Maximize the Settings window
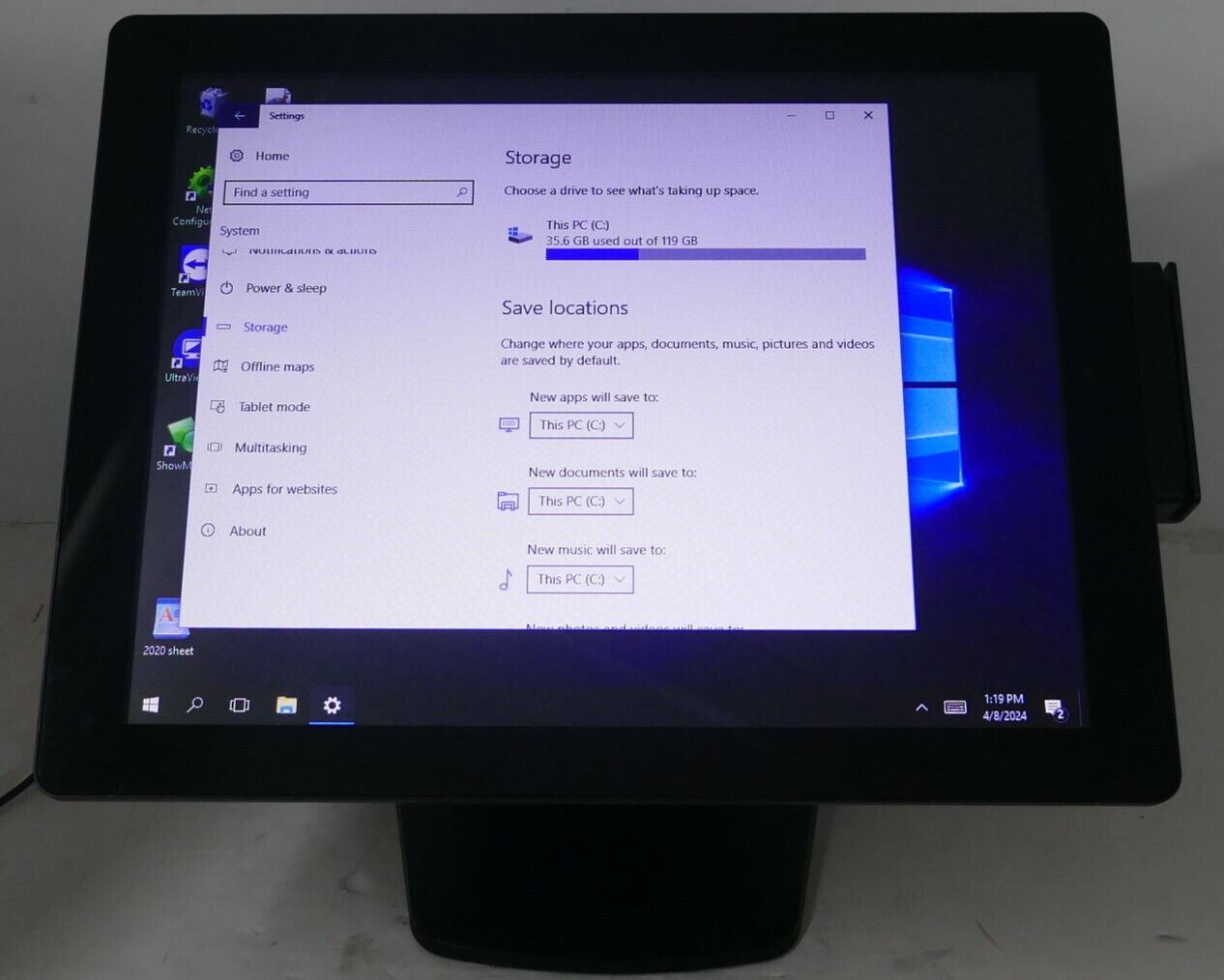 tap(830, 115)
